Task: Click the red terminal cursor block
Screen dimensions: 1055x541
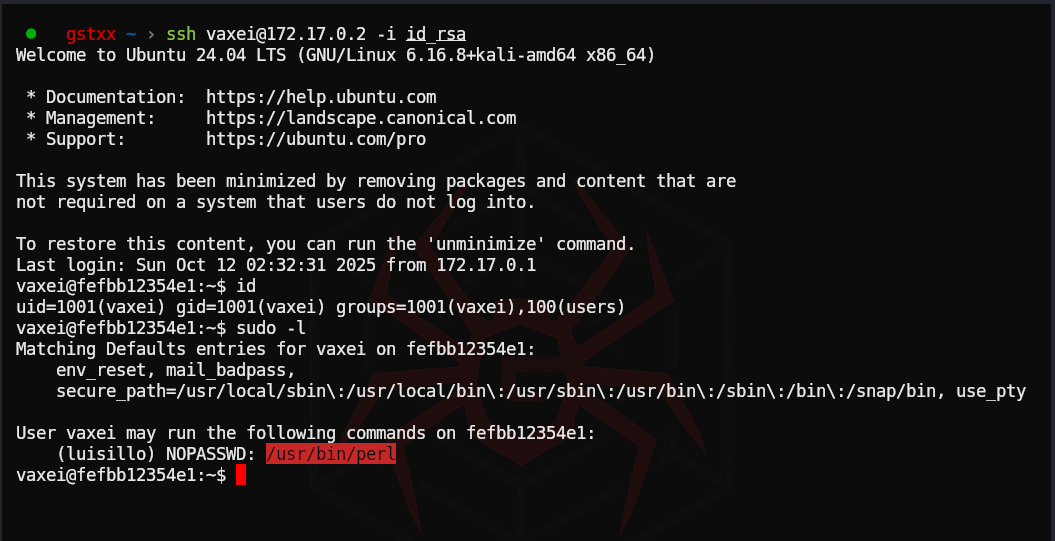Action: (241, 475)
